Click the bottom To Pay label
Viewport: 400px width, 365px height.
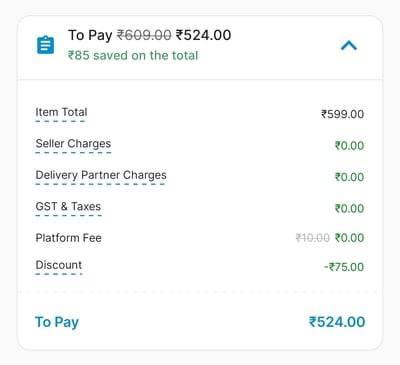[x=57, y=322]
